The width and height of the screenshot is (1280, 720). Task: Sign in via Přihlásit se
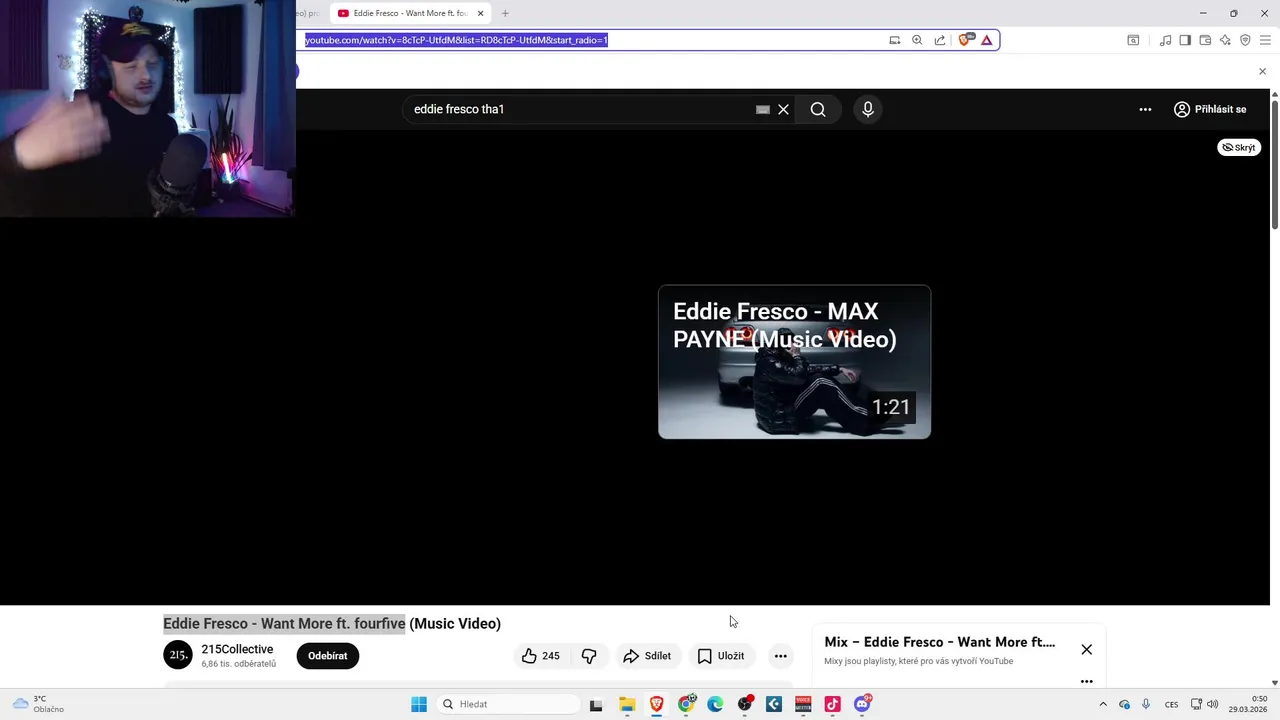click(1210, 109)
